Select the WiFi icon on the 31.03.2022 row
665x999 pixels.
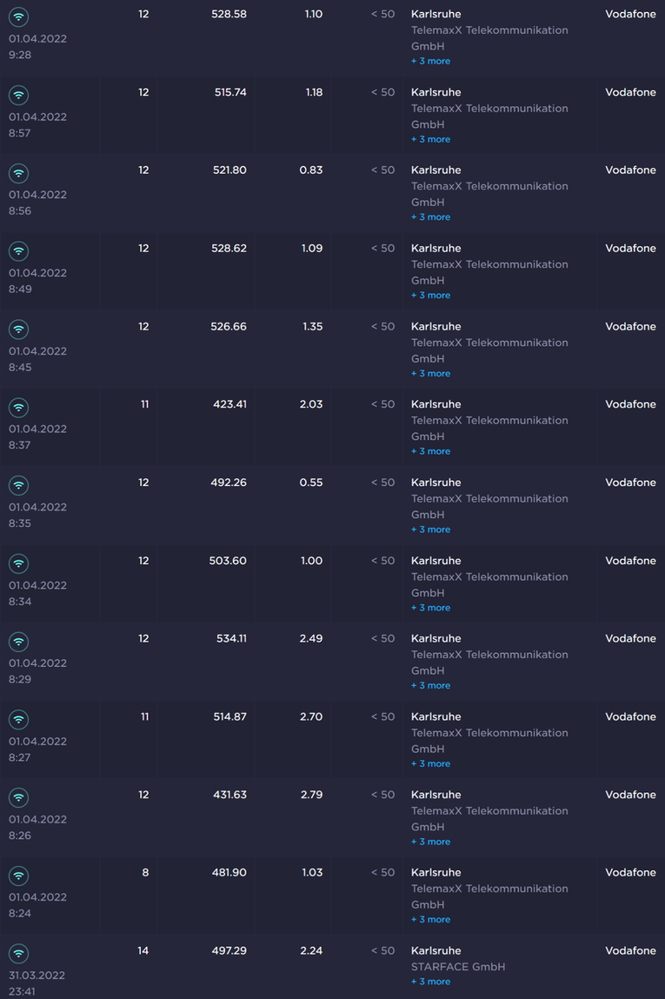[18, 953]
